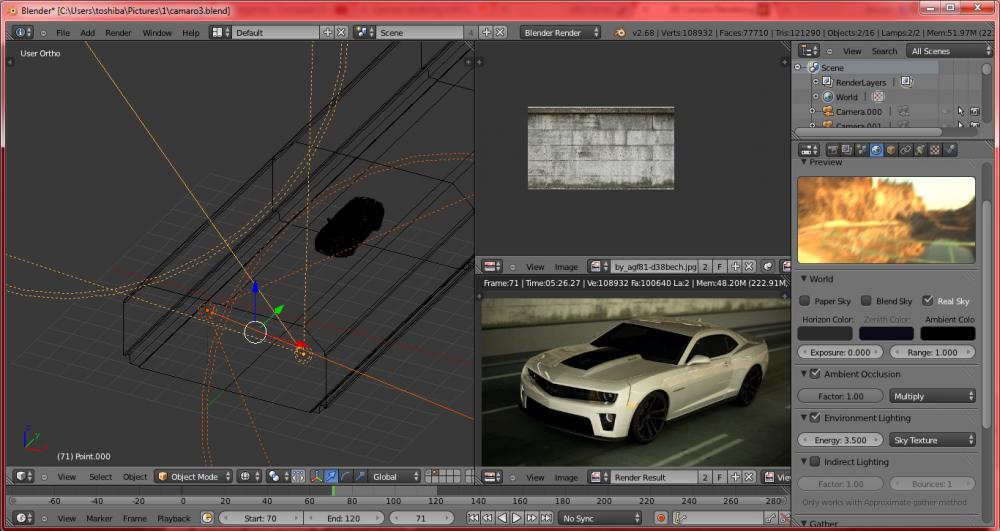Toggle fake user F for by_agf81-d38bech.jpg
The height and width of the screenshot is (531, 1000).
[x=720, y=266]
